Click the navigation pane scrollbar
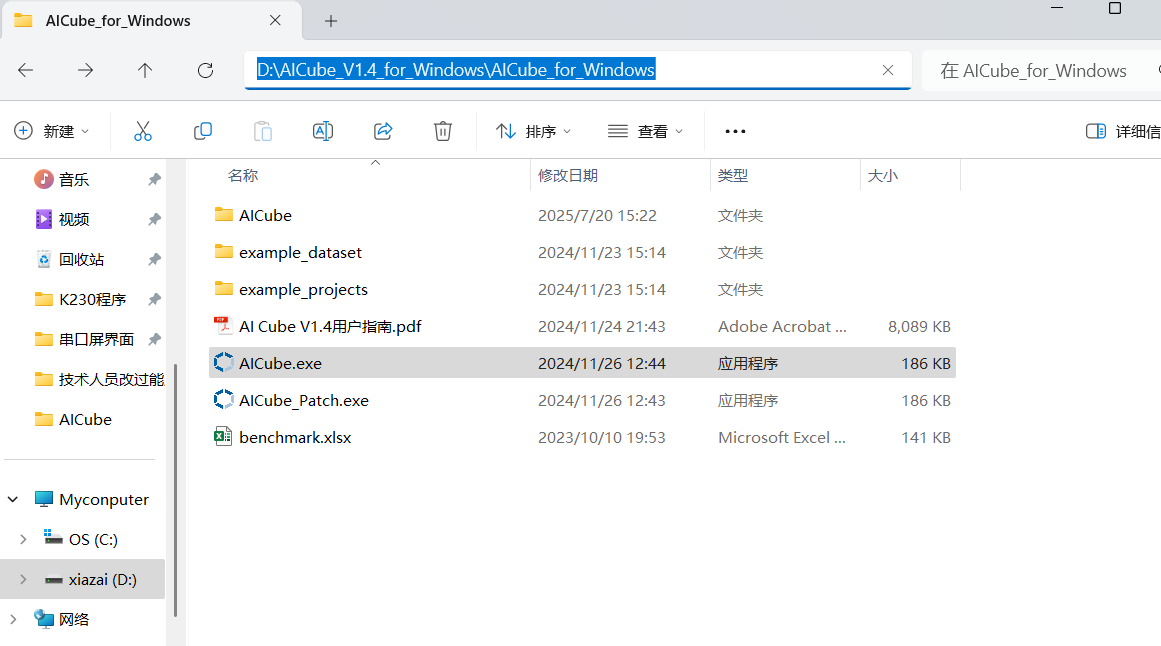 click(175, 490)
